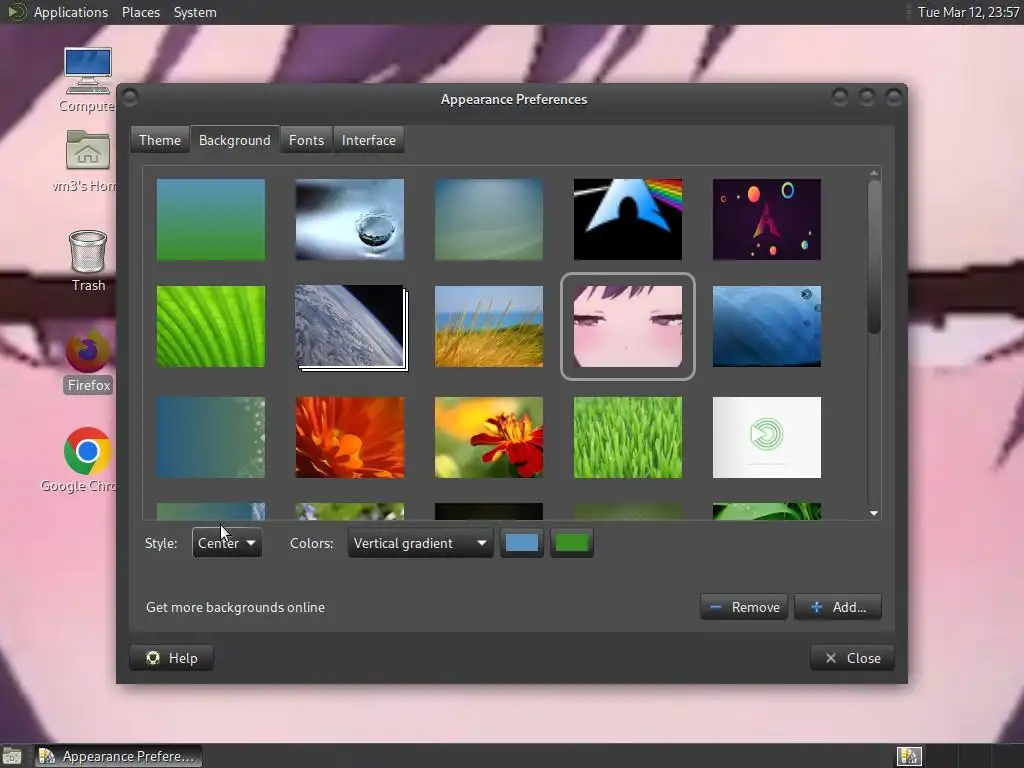The image size is (1024, 768).
Task: Select the Background tab
Action: pyautogui.click(x=234, y=140)
